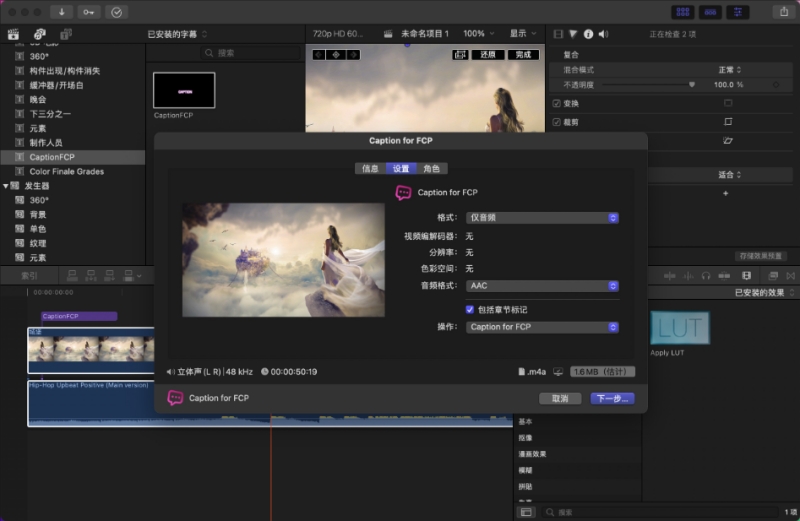Click the background tasks checkmark icon
The width and height of the screenshot is (800, 521).
[x=117, y=12]
